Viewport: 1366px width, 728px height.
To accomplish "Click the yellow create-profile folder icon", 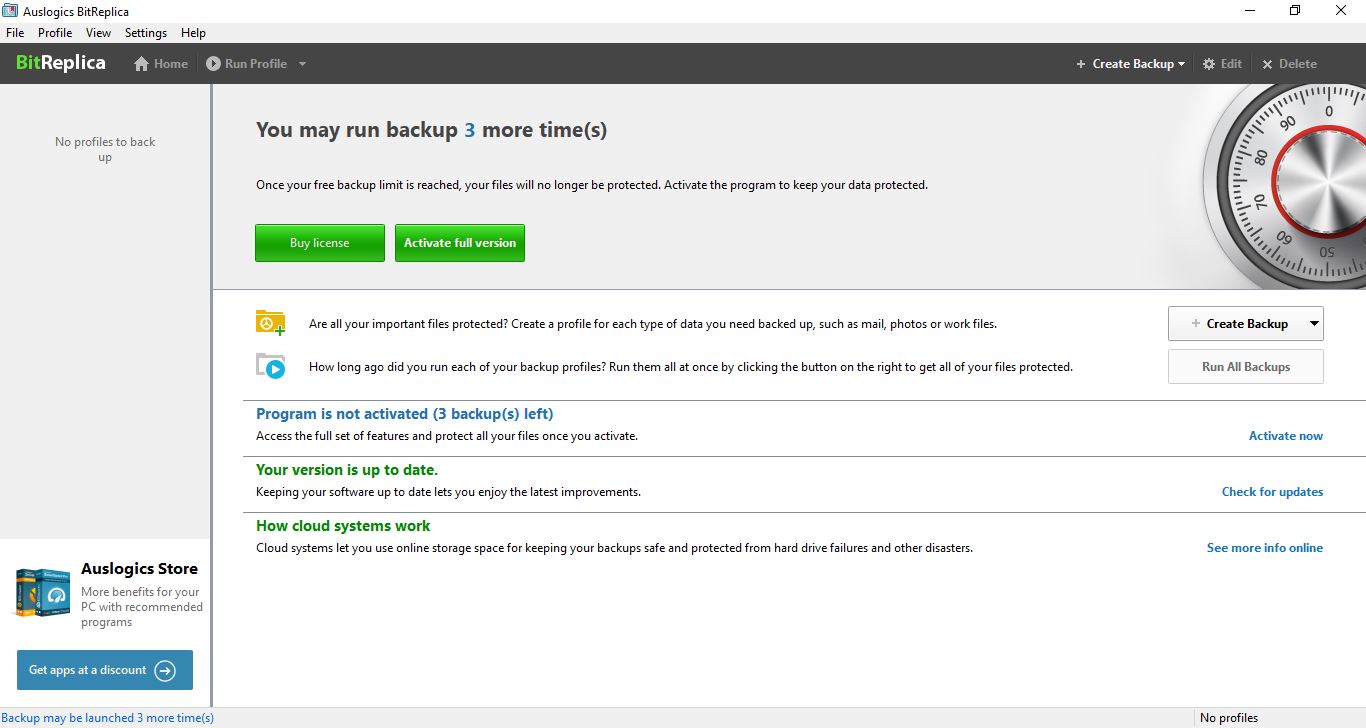I will (x=270, y=322).
